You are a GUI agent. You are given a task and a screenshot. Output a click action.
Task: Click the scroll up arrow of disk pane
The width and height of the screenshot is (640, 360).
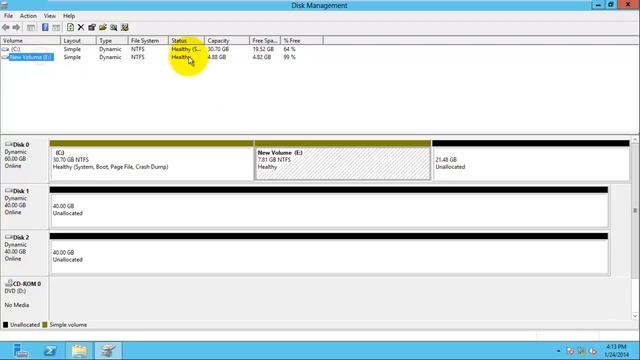click(635, 140)
